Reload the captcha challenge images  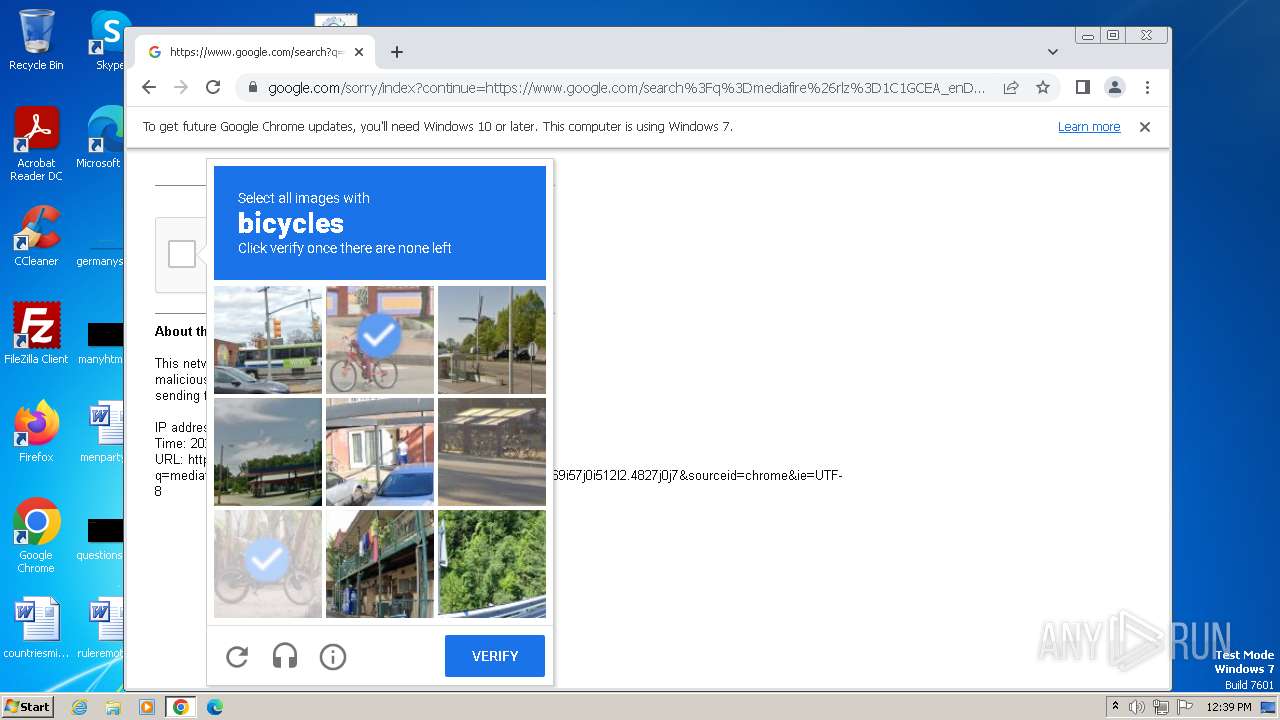(x=237, y=656)
